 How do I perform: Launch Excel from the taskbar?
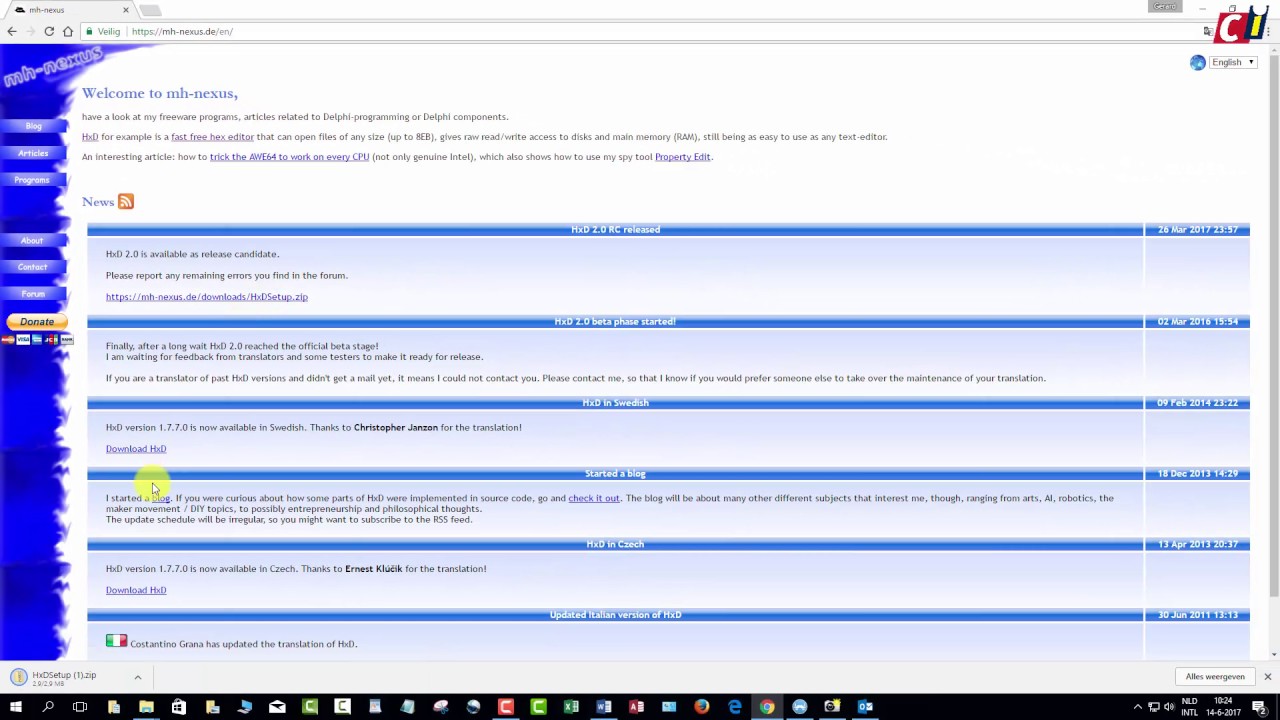[x=571, y=707]
